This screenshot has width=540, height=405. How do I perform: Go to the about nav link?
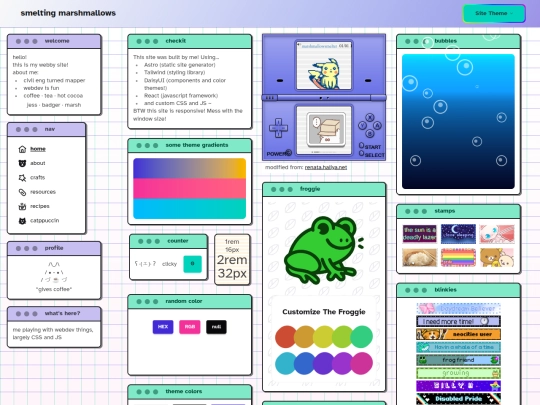click(x=38, y=163)
